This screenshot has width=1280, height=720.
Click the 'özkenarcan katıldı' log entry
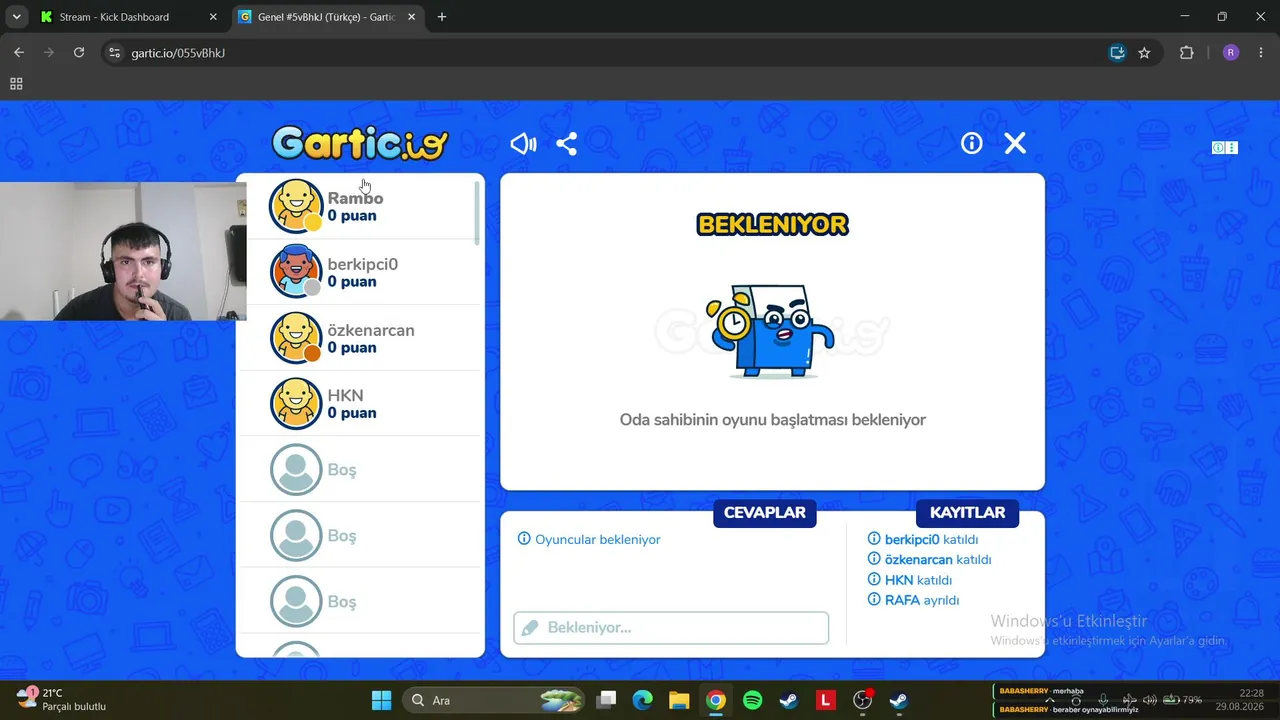pos(929,560)
